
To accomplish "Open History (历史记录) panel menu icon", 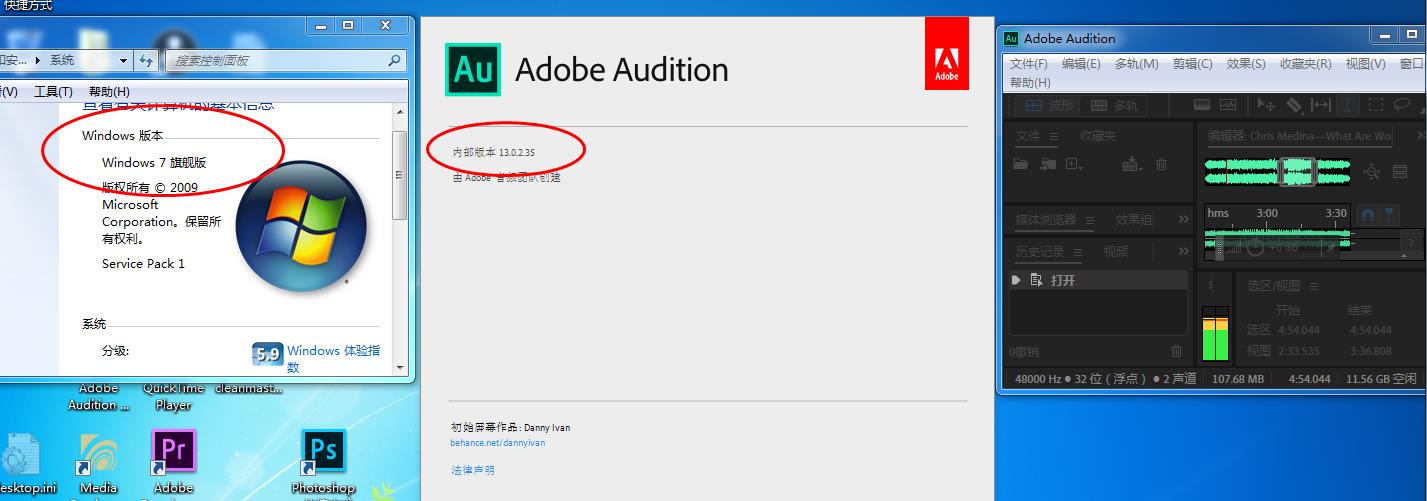I will coord(1076,252).
